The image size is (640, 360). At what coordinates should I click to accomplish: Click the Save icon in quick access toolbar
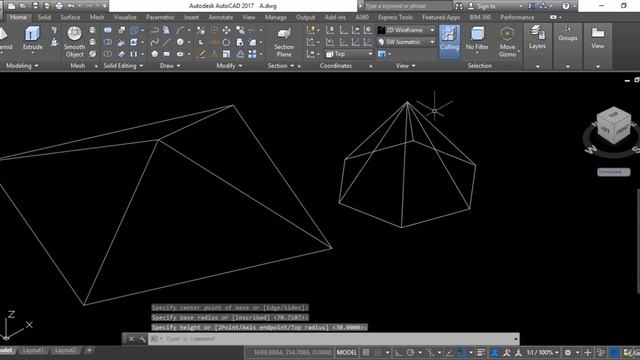pyautogui.click(x=36, y=6)
